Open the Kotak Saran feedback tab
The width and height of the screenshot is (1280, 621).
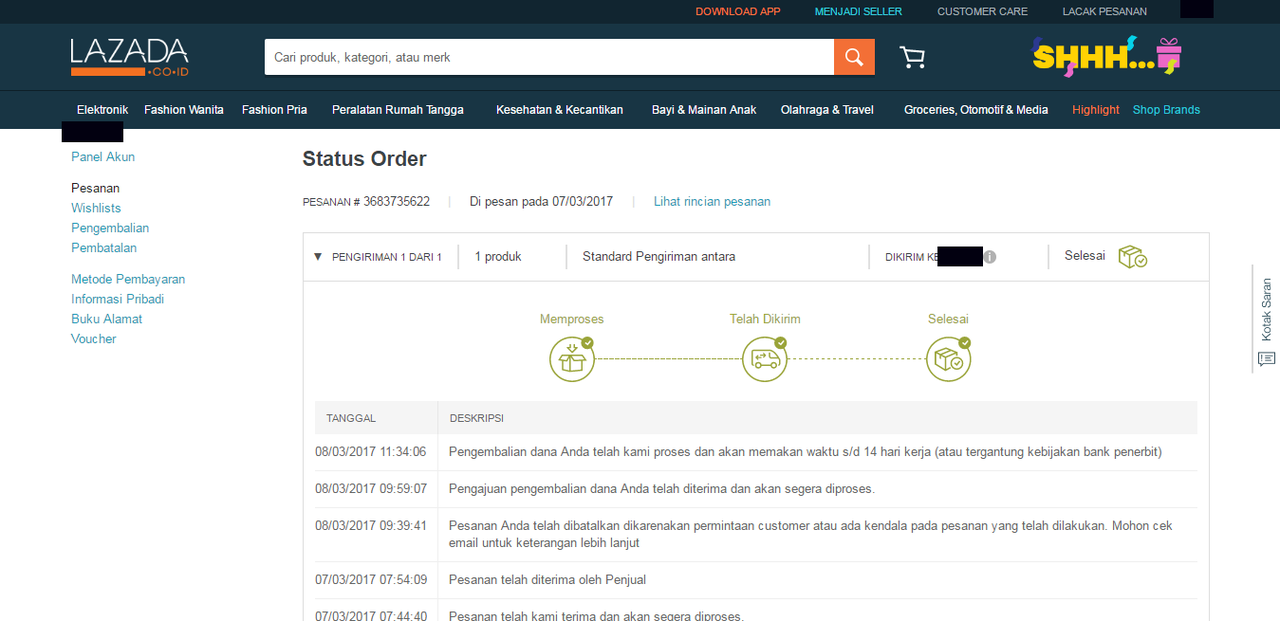click(x=1266, y=319)
